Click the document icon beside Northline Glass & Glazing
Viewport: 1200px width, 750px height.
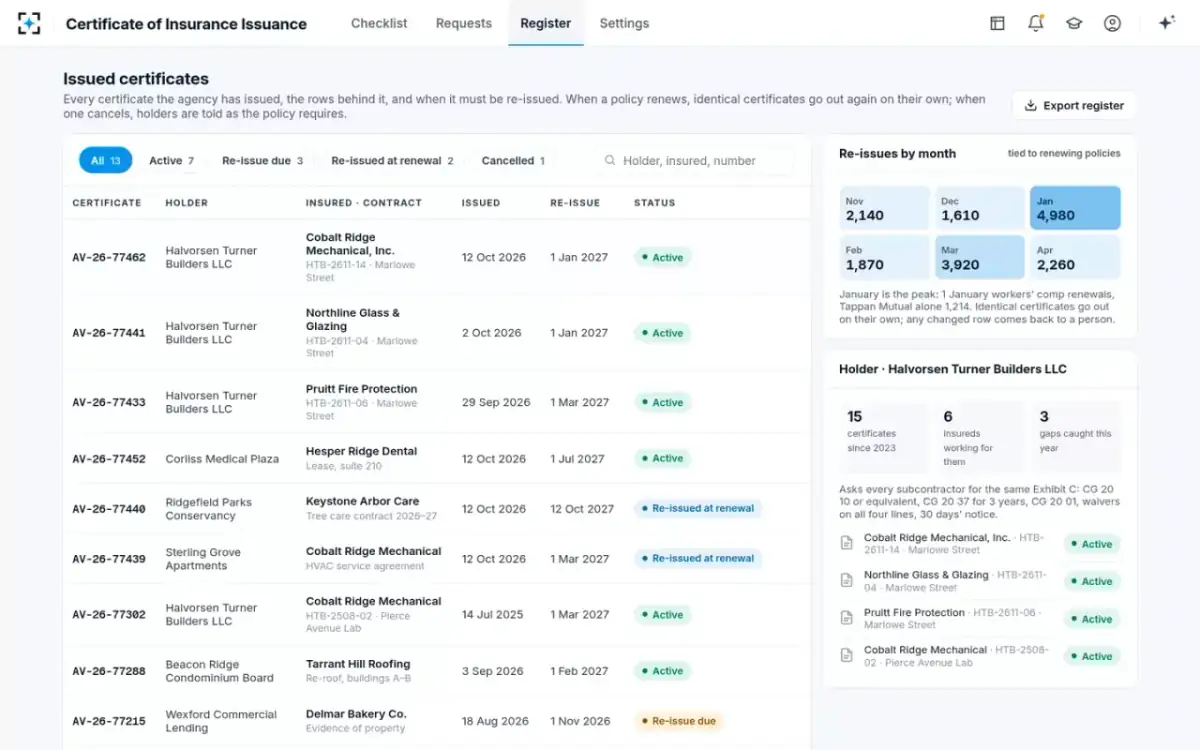click(847, 581)
